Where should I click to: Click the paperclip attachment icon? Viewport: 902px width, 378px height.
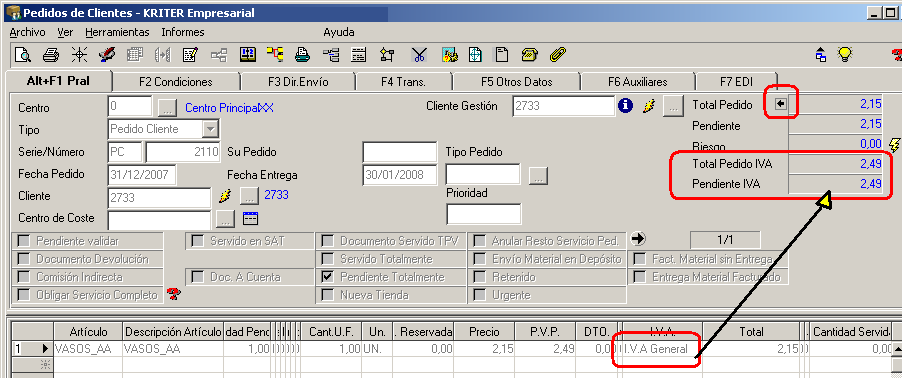pyautogui.click(x=557, y=55)
